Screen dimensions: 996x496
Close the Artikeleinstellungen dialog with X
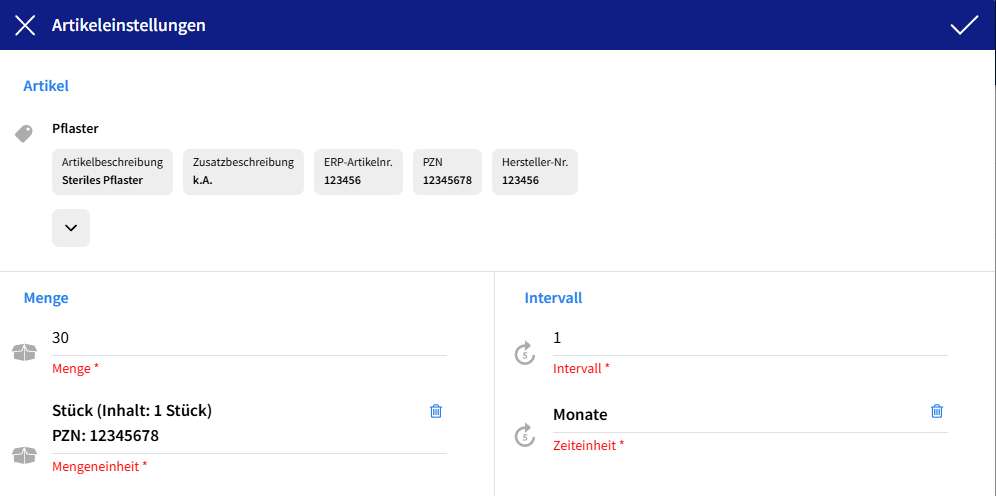(x=25, y=25)
